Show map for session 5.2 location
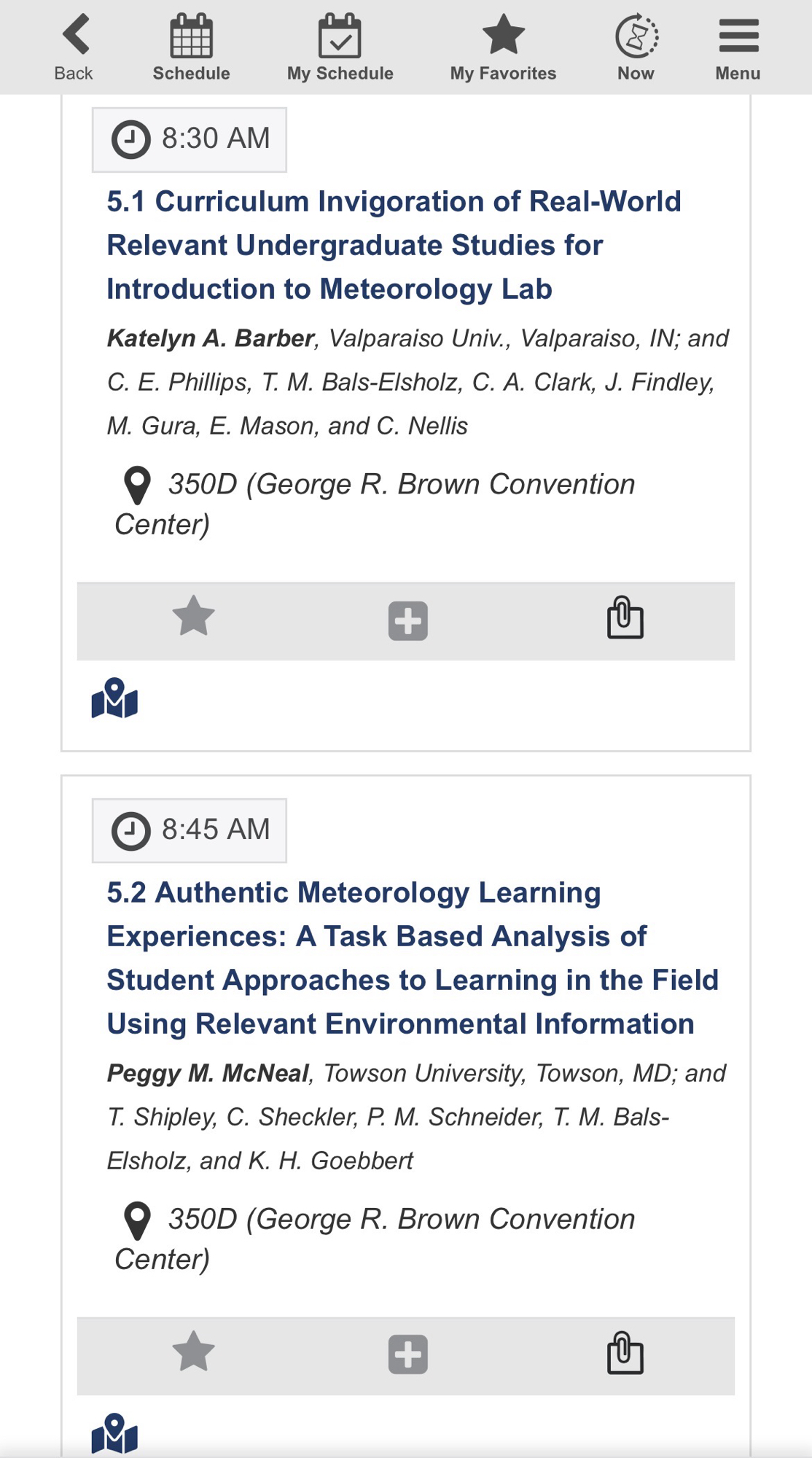Viewport: 812px width, 1458px height. 114,1434
